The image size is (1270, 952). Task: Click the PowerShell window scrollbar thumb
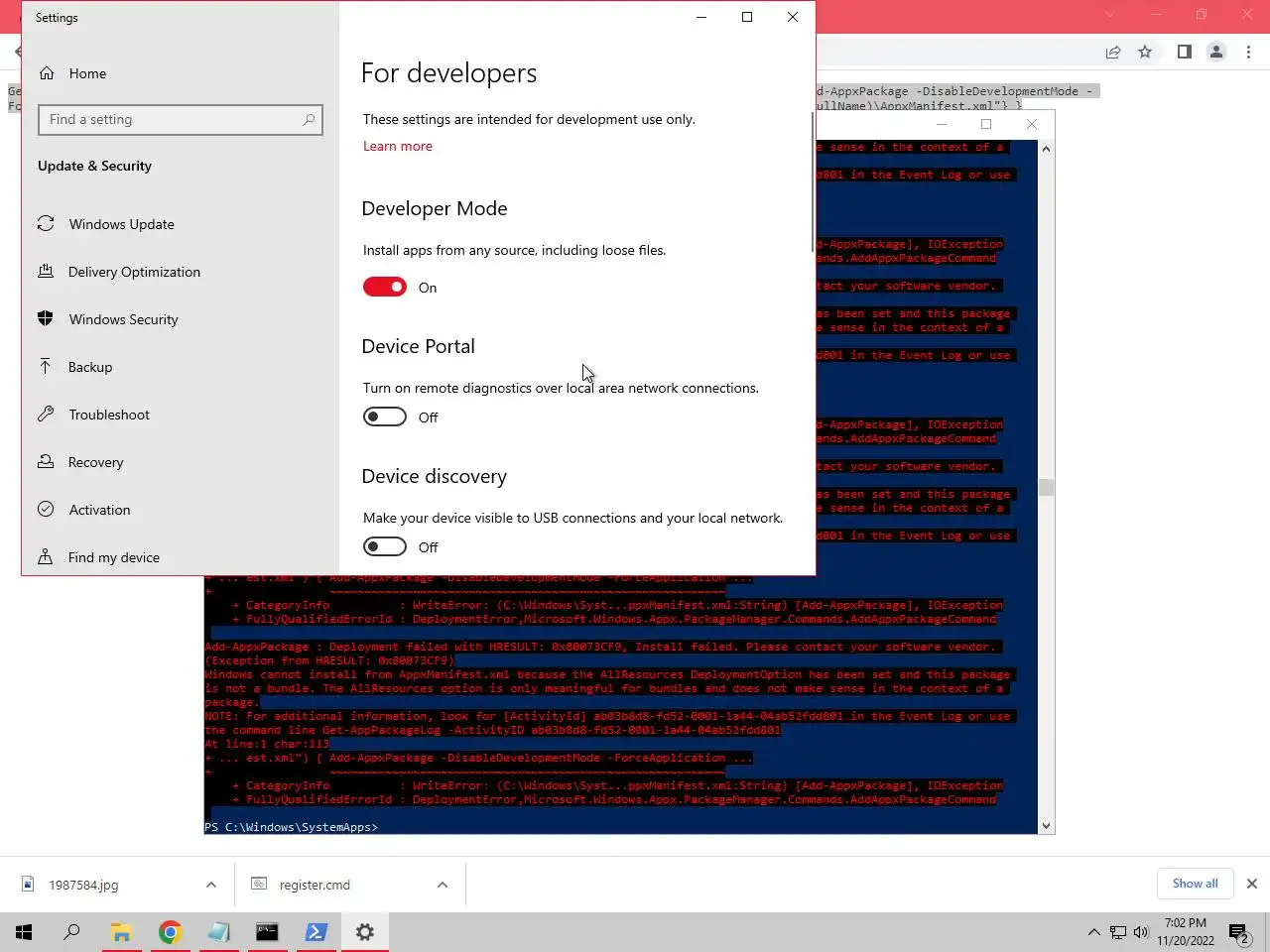[1046, 487]
